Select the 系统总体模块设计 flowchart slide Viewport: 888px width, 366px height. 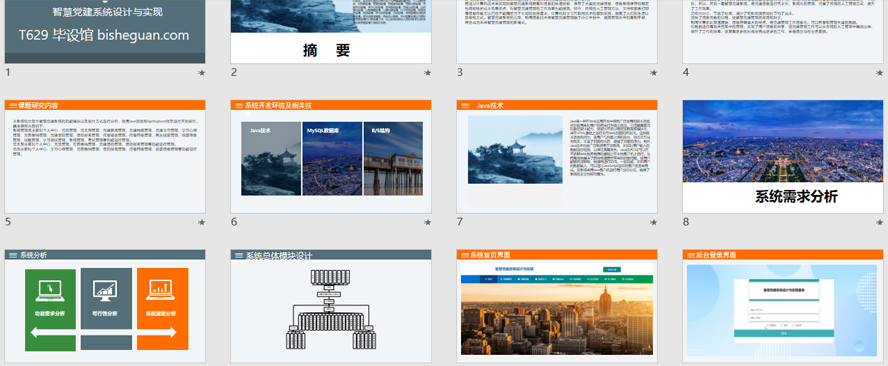pyautogui.click(x=331, y=307)
